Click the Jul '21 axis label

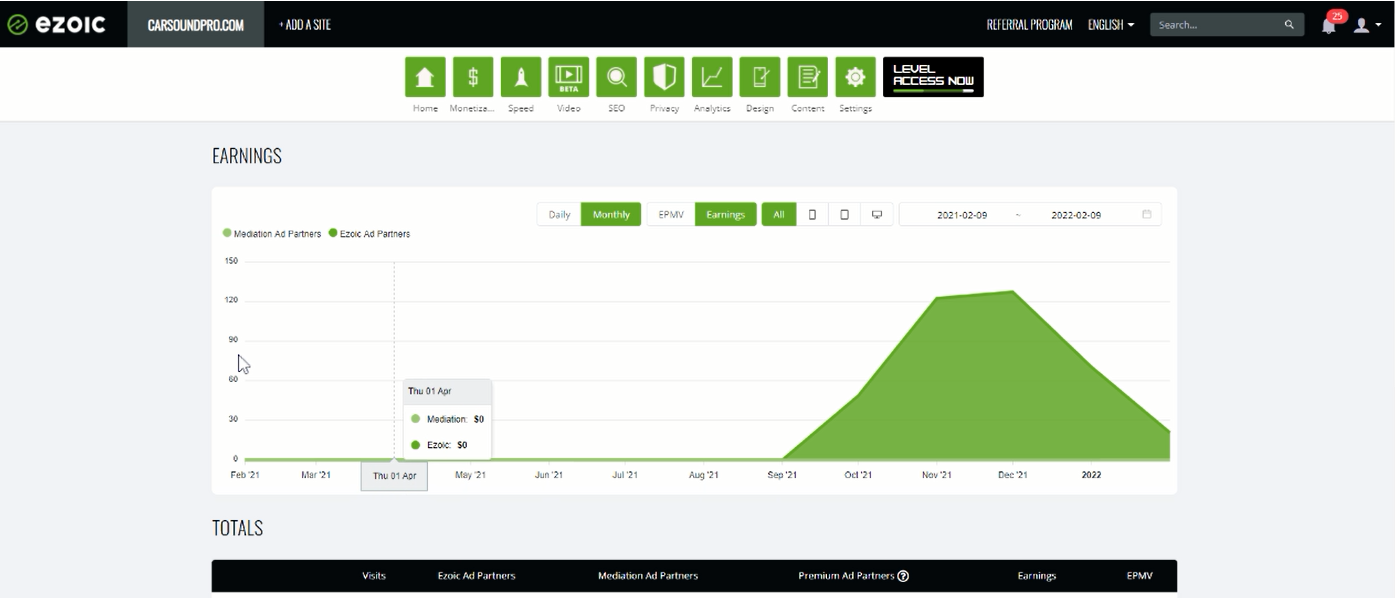click(625, 475)
